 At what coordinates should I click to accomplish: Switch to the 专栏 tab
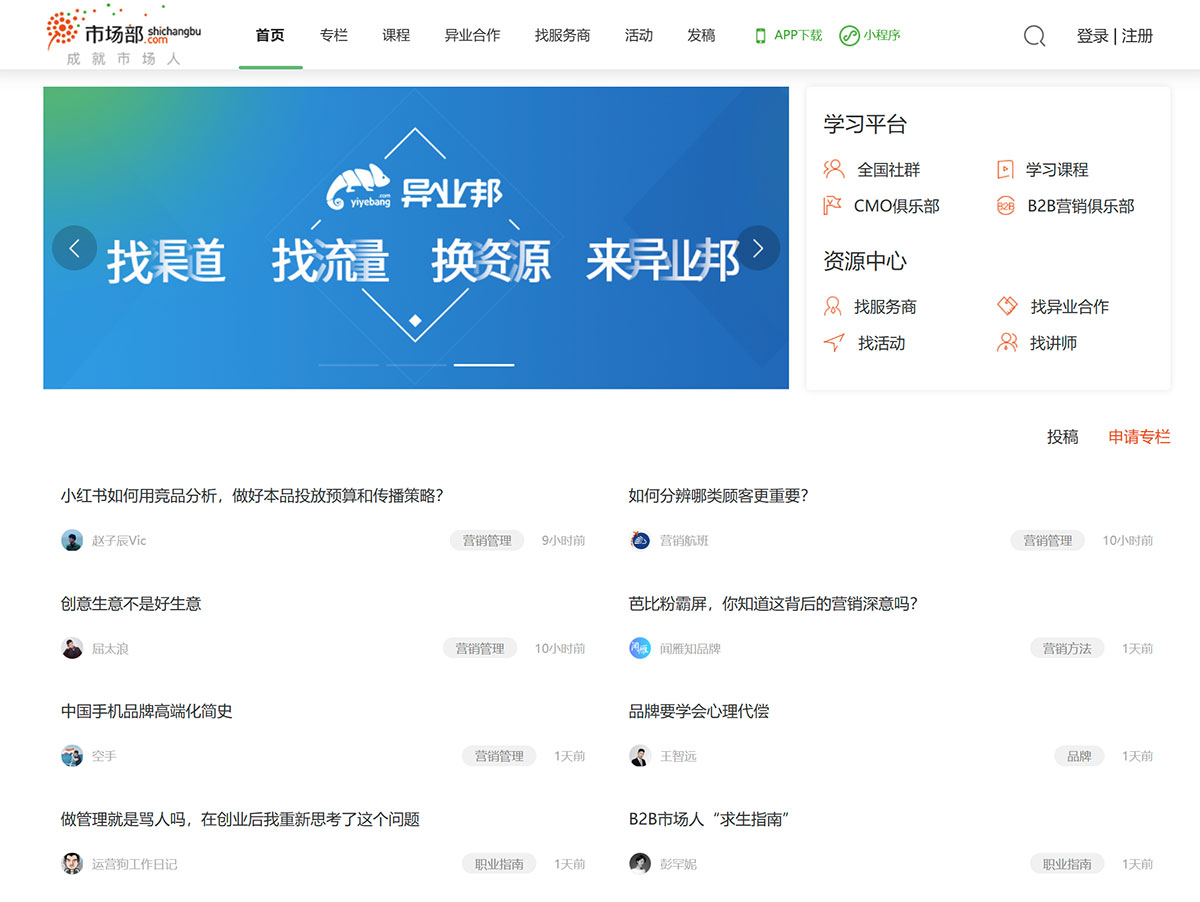[x=334, y=34]
